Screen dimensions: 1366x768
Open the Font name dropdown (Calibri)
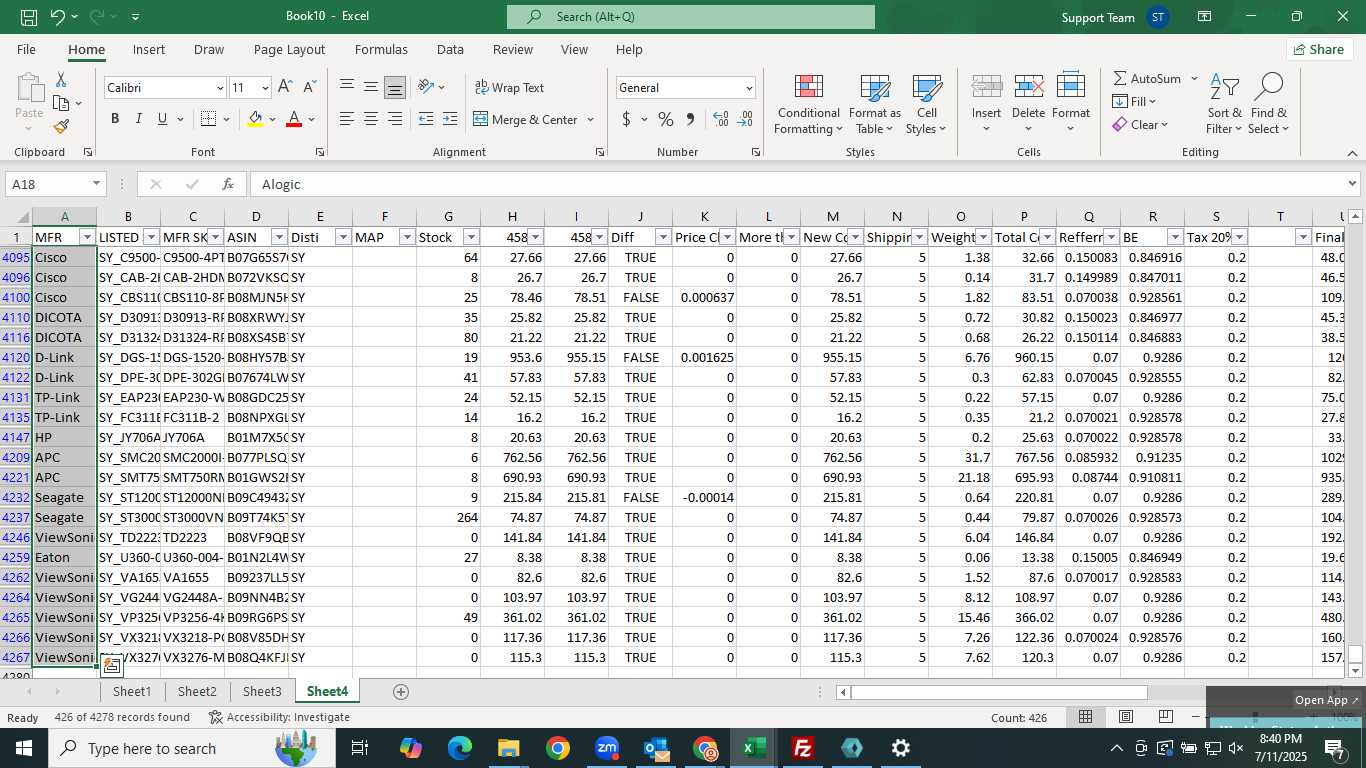click(220, 88)
